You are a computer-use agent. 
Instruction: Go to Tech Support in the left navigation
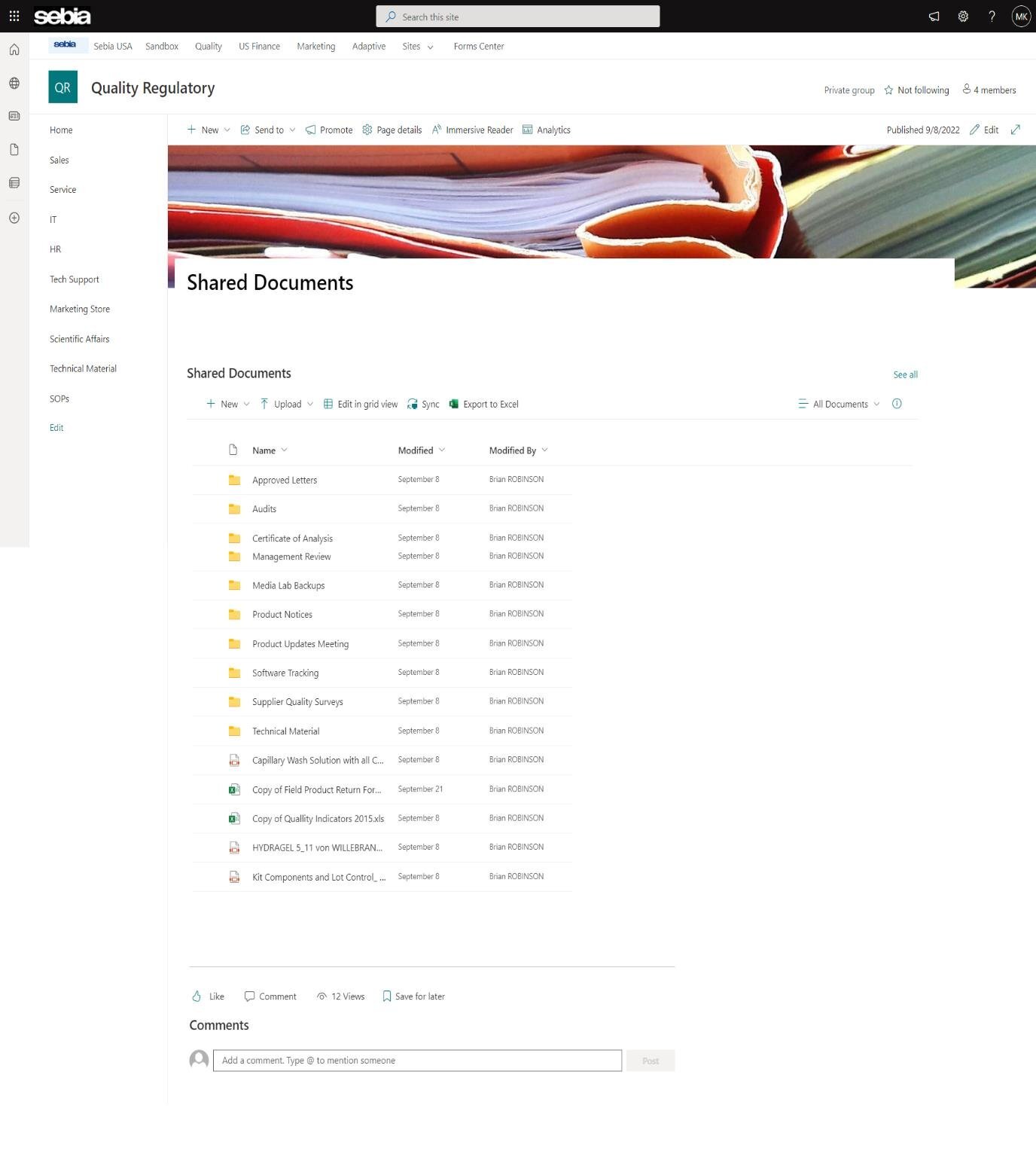(x=75, y=279)
